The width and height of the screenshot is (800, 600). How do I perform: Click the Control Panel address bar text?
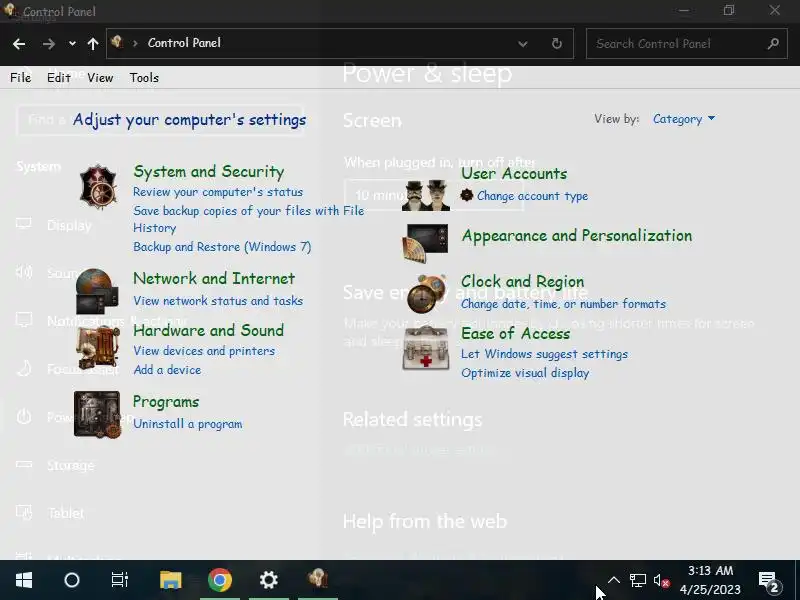point(184,43)
